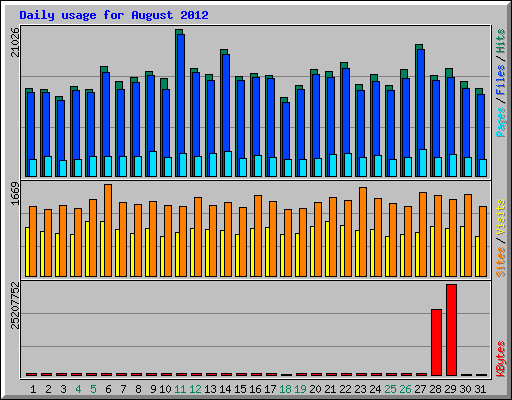Click the tallest orange bar on day 6
This screenshot has width=512, height=400.
click(x=108, y=230)
